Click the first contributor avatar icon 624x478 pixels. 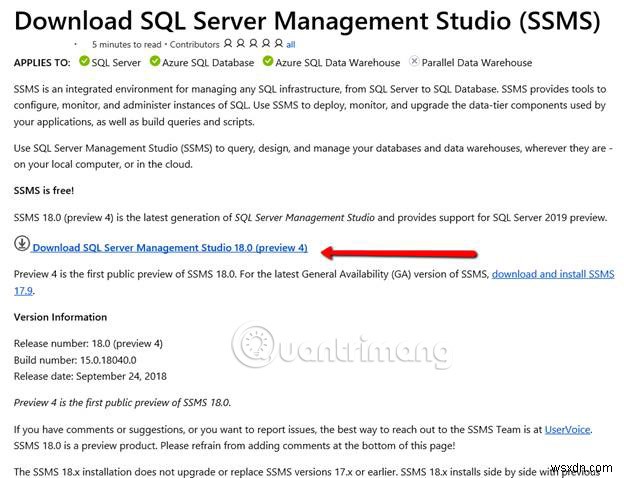(228, 43)
